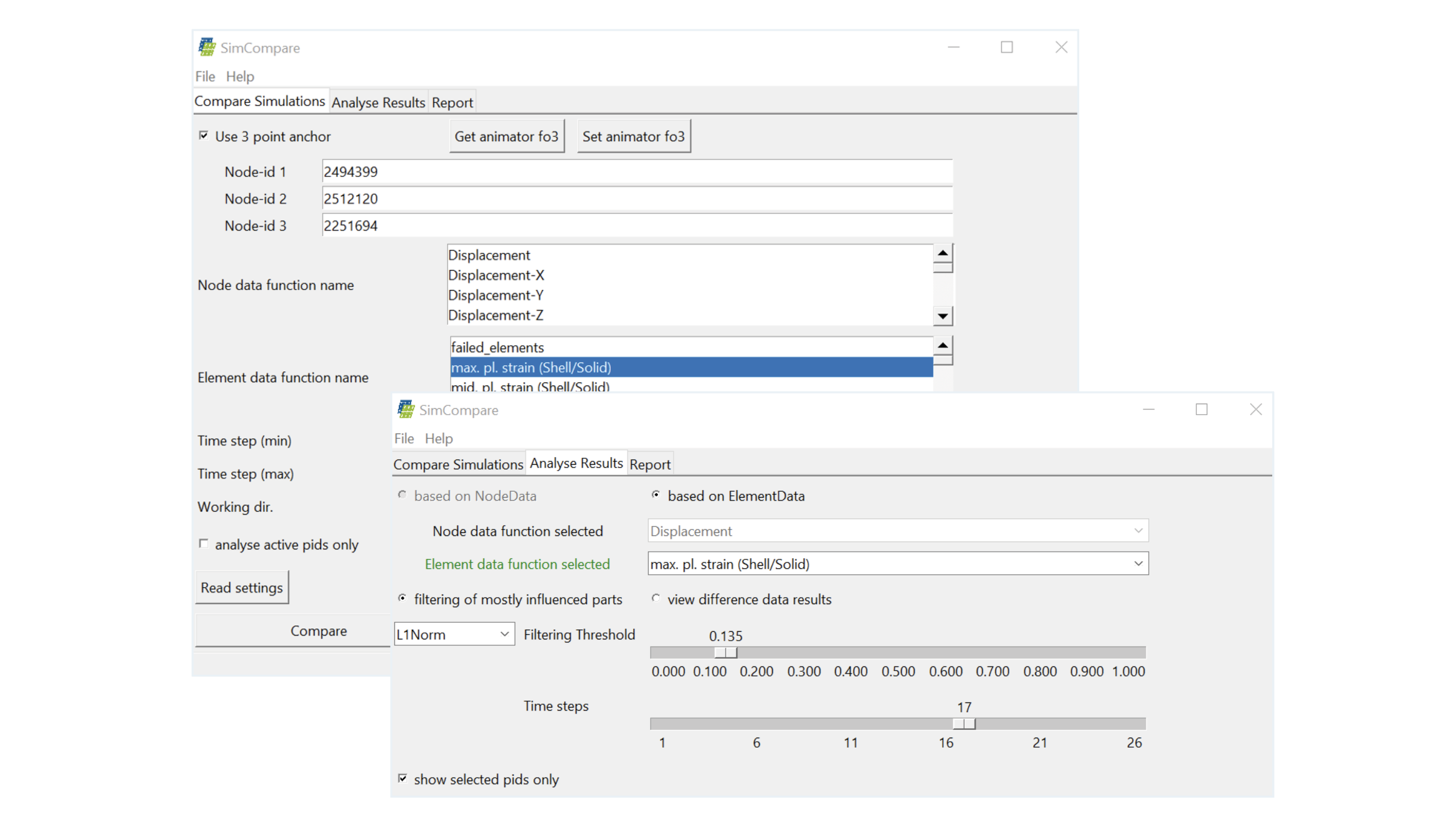Select Analyse Results tab in front window

(x=576, y=463)
